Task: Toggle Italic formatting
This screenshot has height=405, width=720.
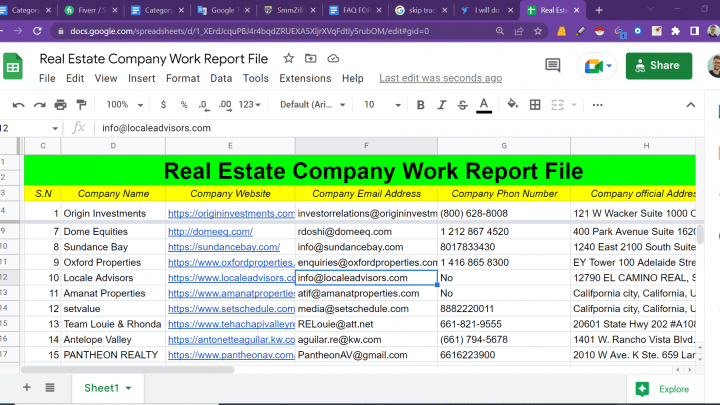Action: point(441,105)
